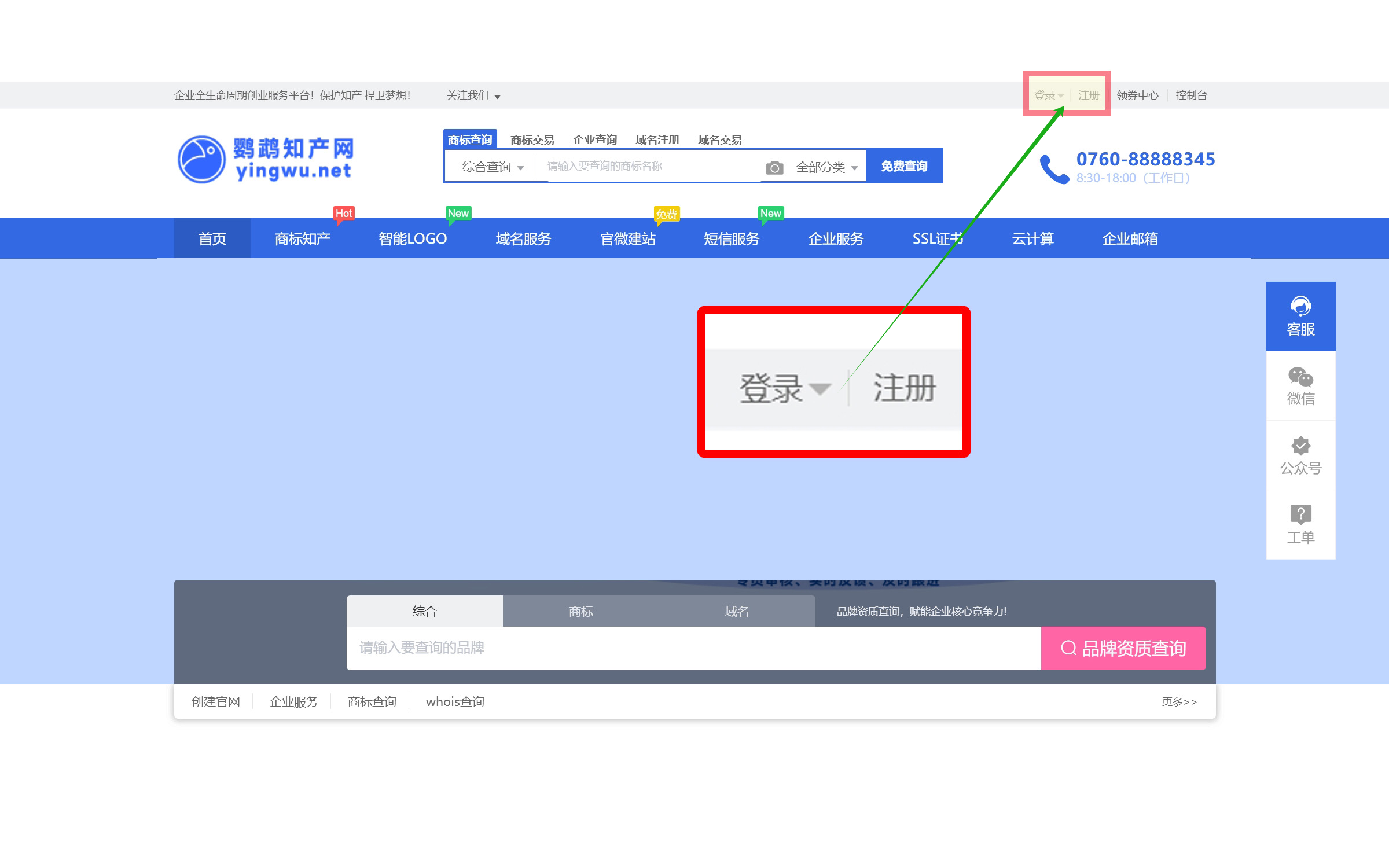
Task: Click the 注册 register link
Action: [1089, 95]
